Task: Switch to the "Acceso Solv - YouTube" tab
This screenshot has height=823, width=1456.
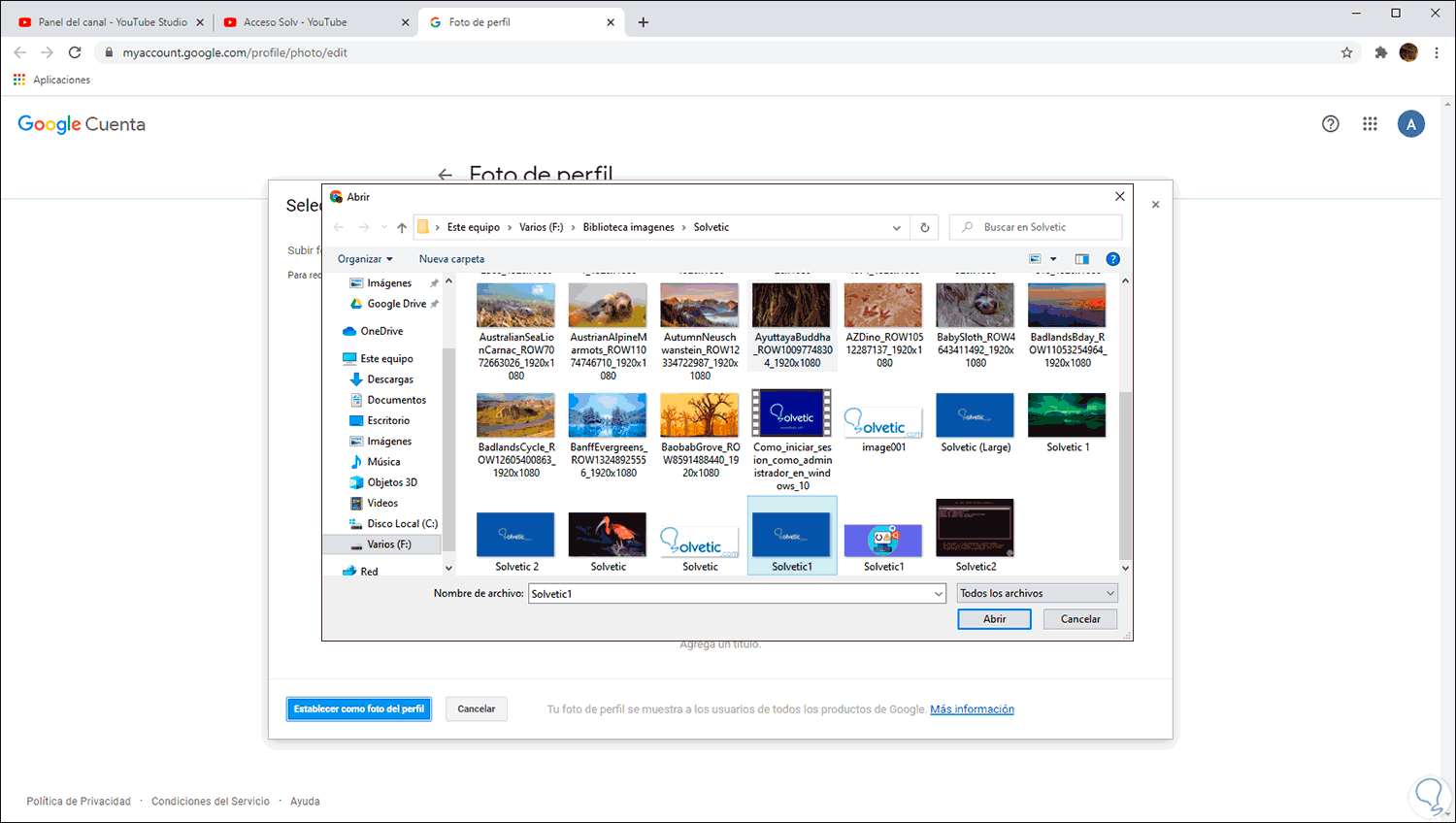Action: (x=315, y=22)
